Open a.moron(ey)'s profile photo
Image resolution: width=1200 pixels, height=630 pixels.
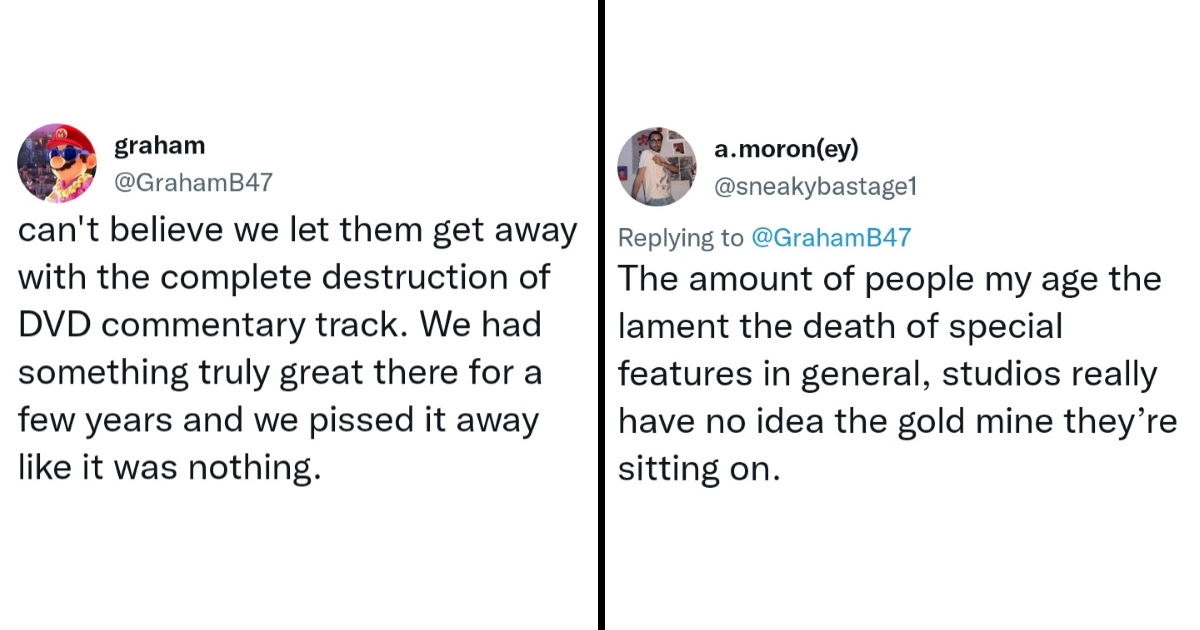[x=656, y=165]
